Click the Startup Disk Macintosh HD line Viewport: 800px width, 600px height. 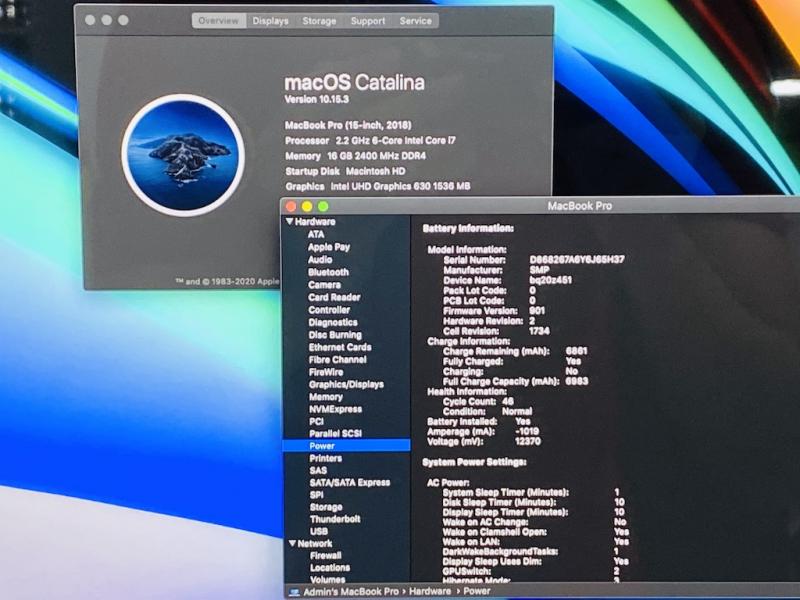(345, 171)
